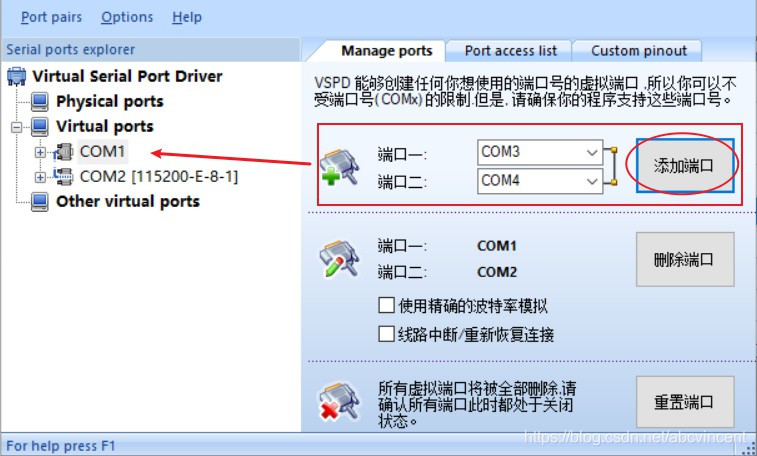Switch to the Manage ports tab
This screenshot has width=757, height=456.
386,51
